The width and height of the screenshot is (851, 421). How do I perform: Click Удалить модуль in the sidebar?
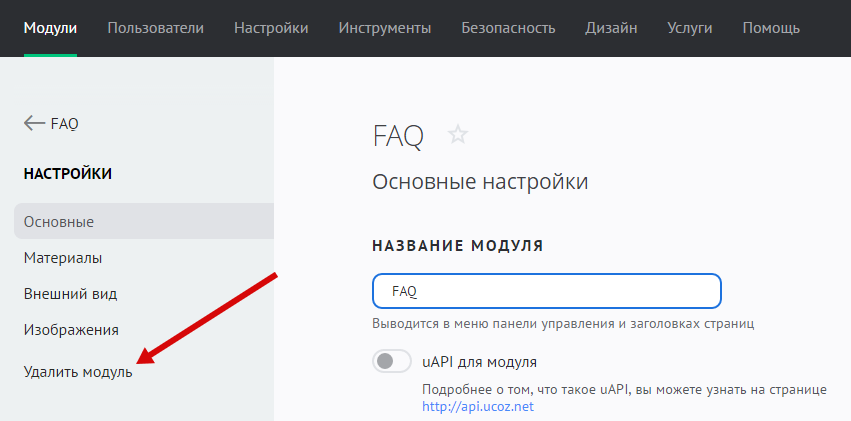point(78,372)
